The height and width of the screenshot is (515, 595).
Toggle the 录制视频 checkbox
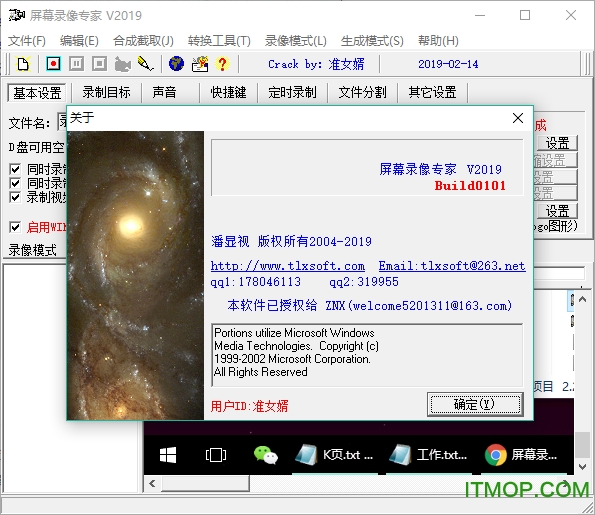pos(15,197)
